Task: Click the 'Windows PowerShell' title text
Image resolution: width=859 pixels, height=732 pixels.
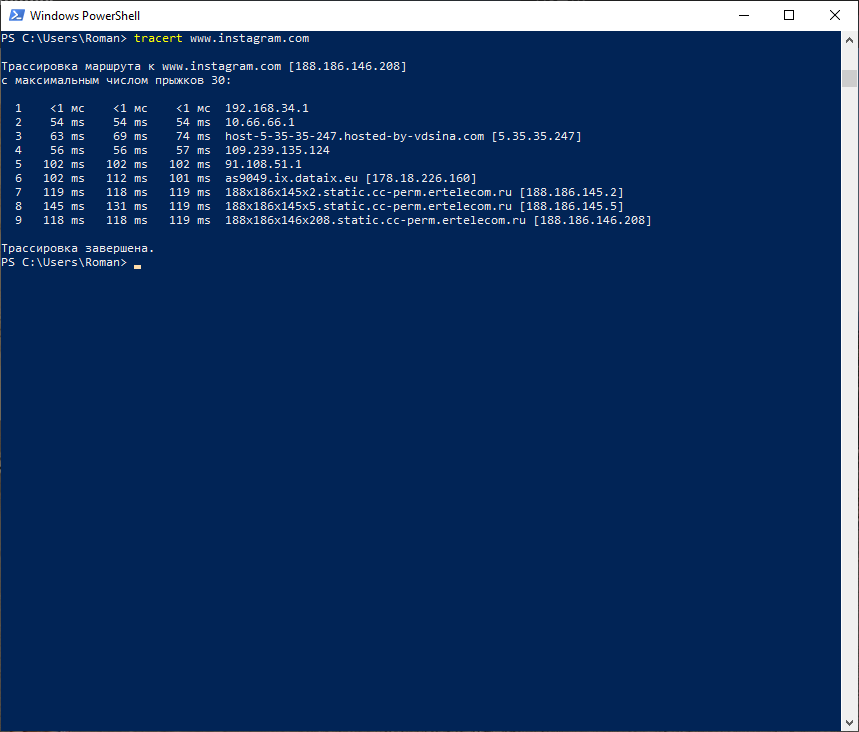Action: coord(85,15)
